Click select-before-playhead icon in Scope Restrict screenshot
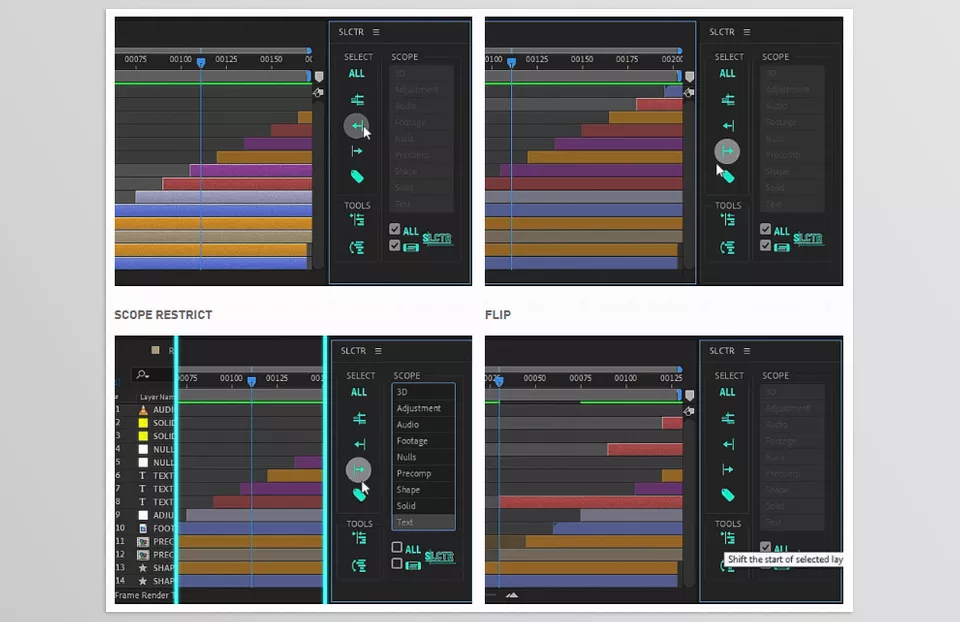The image size is (960, 622). click(x=359, y=444)
